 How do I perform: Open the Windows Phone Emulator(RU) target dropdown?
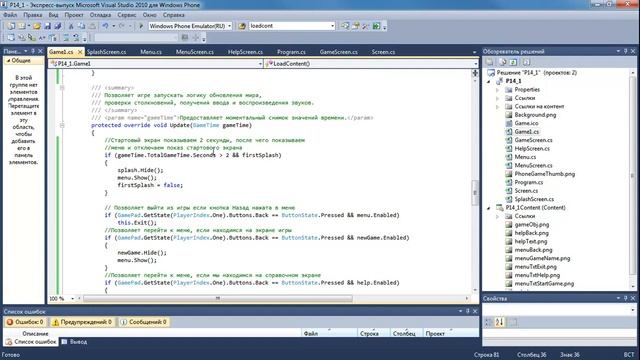[x=229, y=26]
